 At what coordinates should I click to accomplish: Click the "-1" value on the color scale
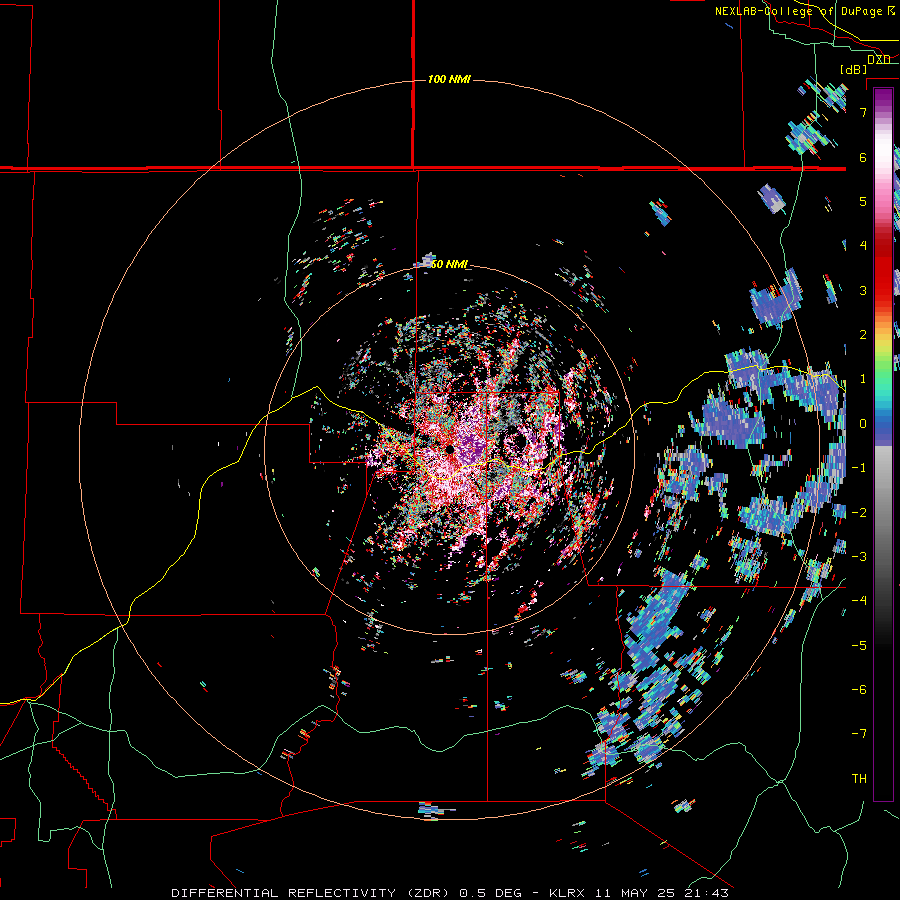[x=859, y=468]
